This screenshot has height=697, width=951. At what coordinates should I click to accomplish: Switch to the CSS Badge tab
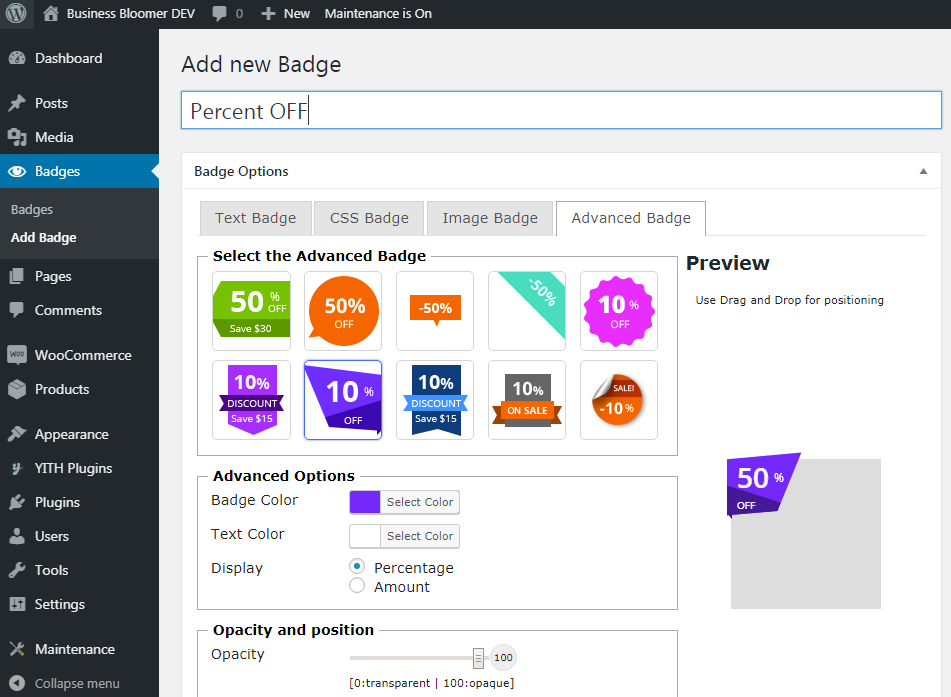pyautogui.click(x=369, y=218)
